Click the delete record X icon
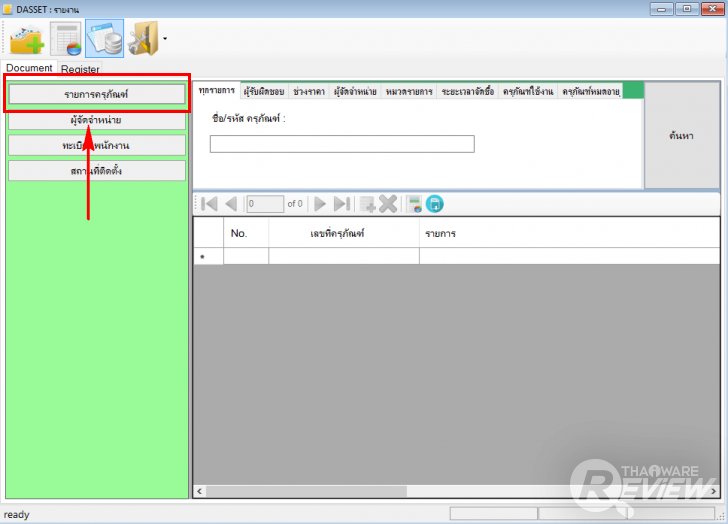Viewport: 728px width, 524px height. (388, 204)
